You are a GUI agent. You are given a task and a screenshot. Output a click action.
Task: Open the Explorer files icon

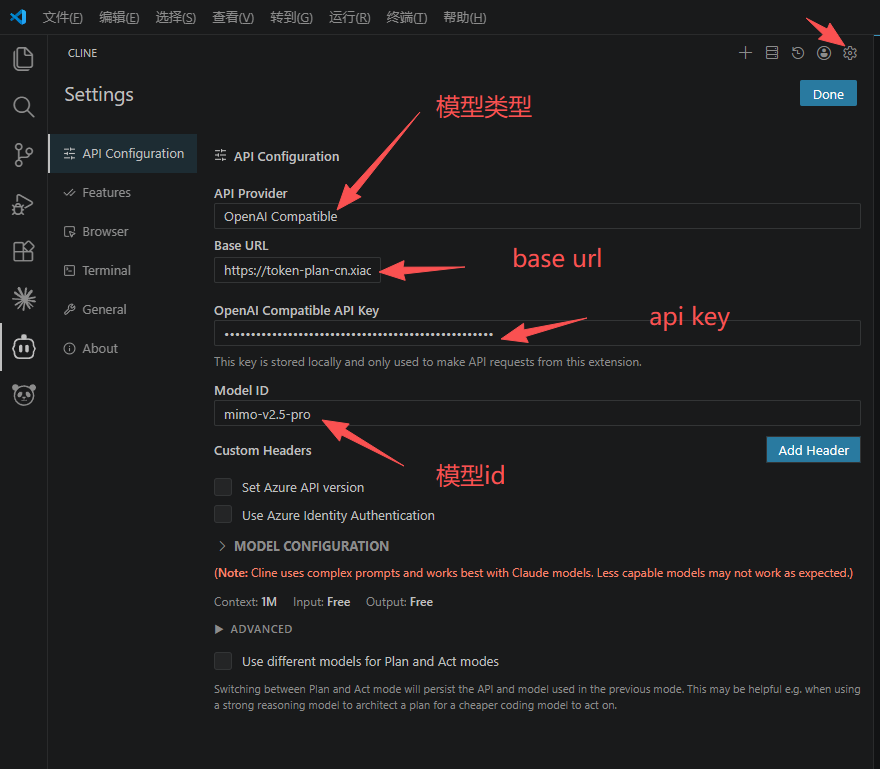[23, 59]
